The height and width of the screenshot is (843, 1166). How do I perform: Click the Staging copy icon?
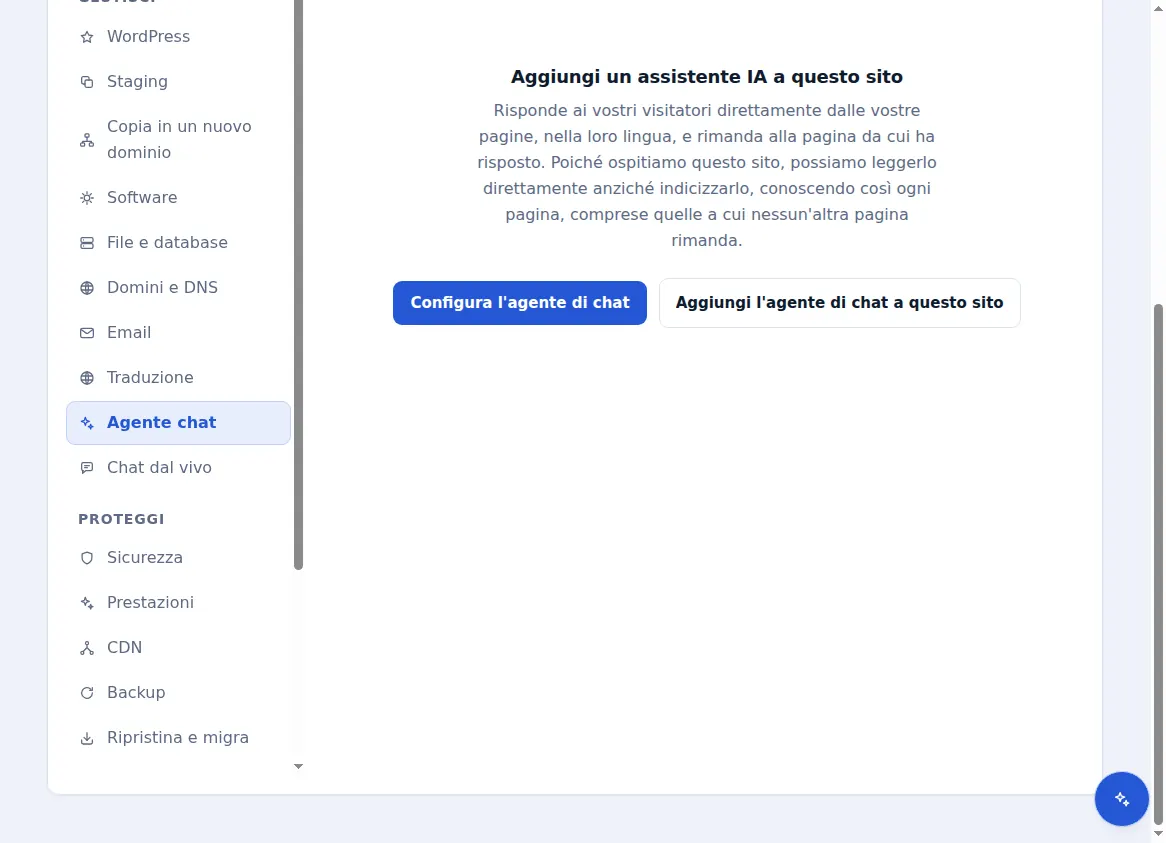(x=87, y=82)
